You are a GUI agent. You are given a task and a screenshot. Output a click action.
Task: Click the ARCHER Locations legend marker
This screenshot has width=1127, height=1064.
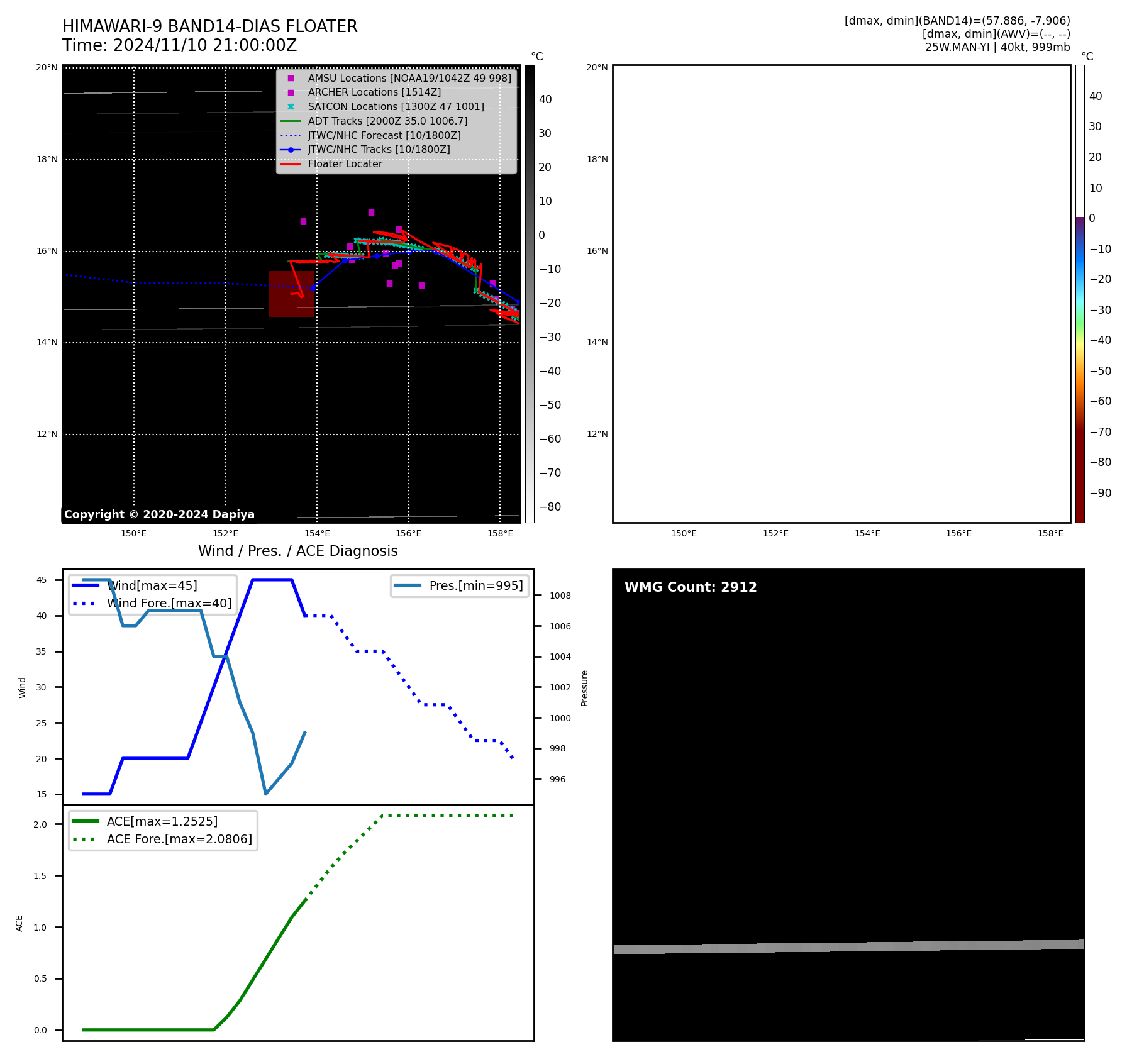(x=291, y=92)
